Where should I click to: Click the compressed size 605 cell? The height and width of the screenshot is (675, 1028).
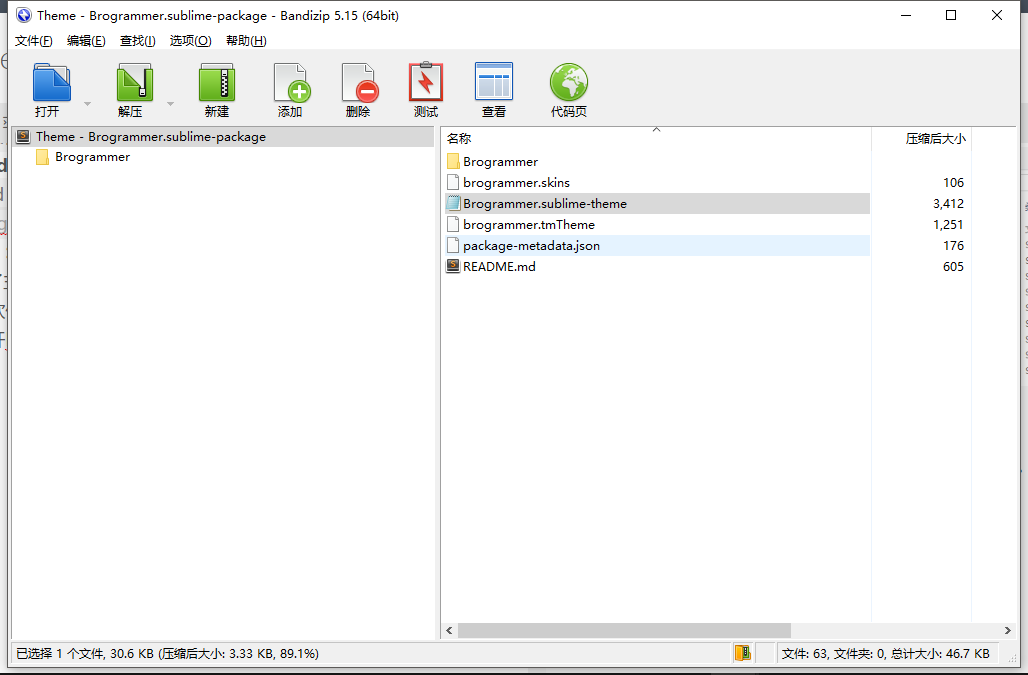[x=953, y=266]
